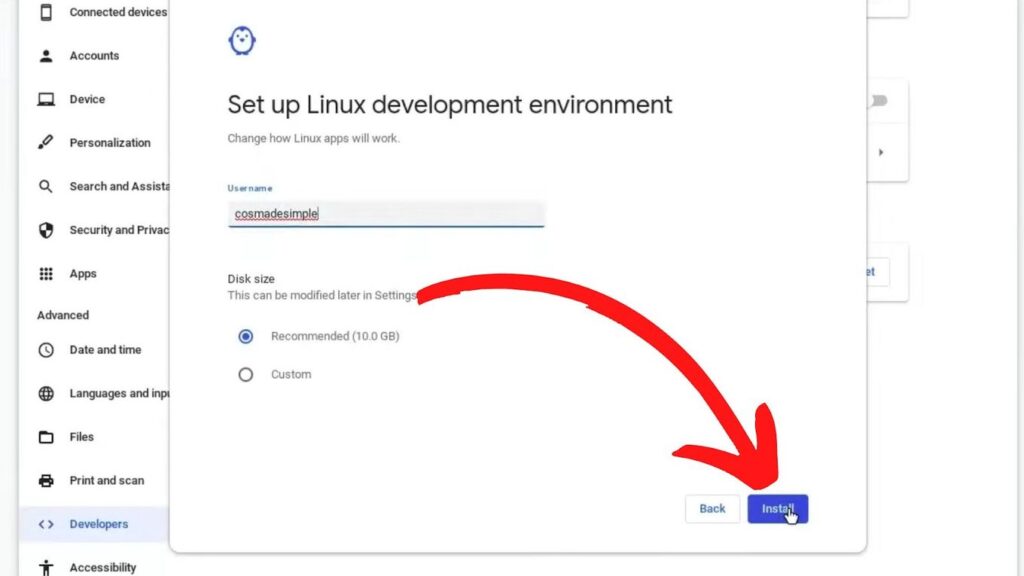Toggle the switch behind the dialog
The image size is (1024, 576).
point(877,101)
